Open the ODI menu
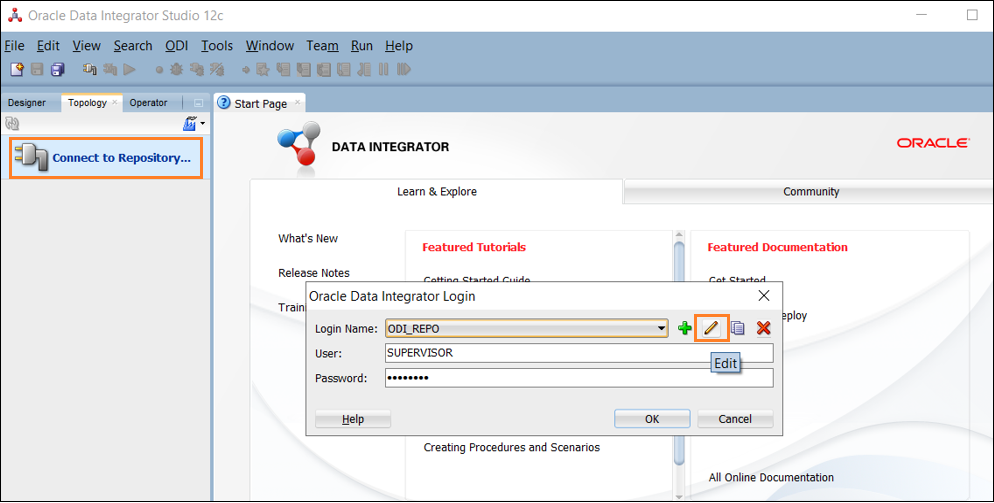 point(177,46)
